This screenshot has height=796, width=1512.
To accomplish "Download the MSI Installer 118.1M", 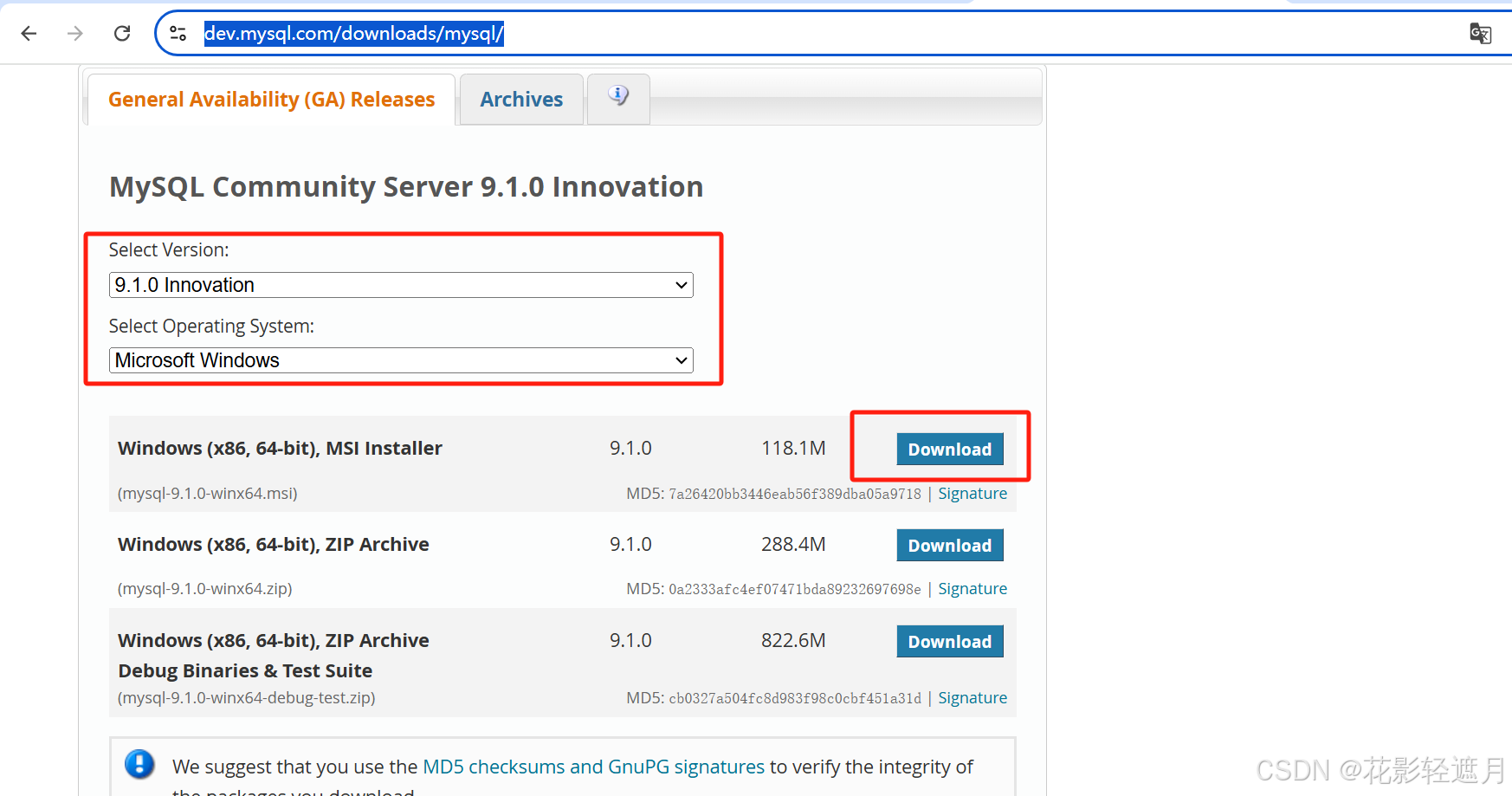I will pyautogui.click(x=949, y=449).
